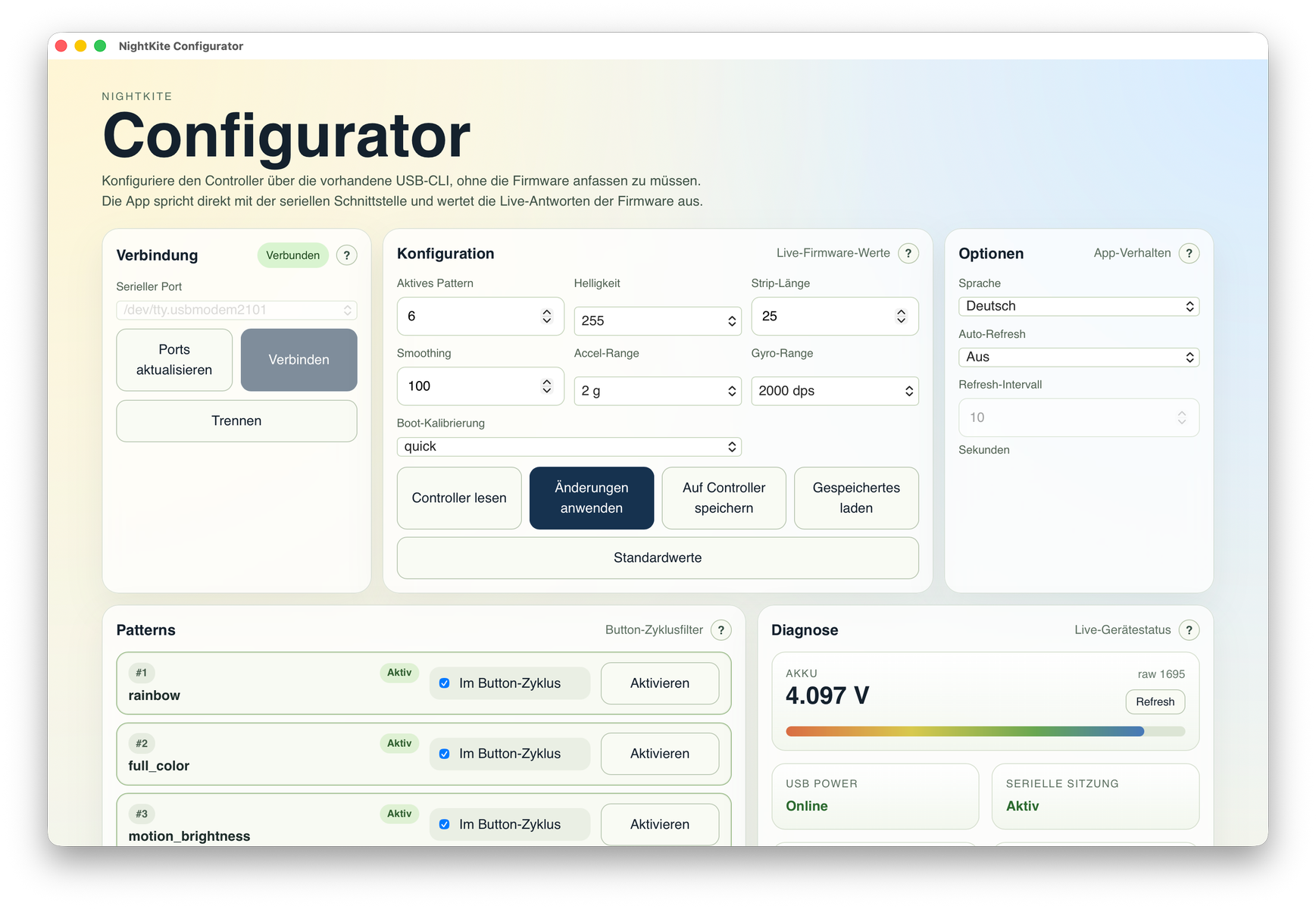Click the Akku voltage level bar

(984, 731)
